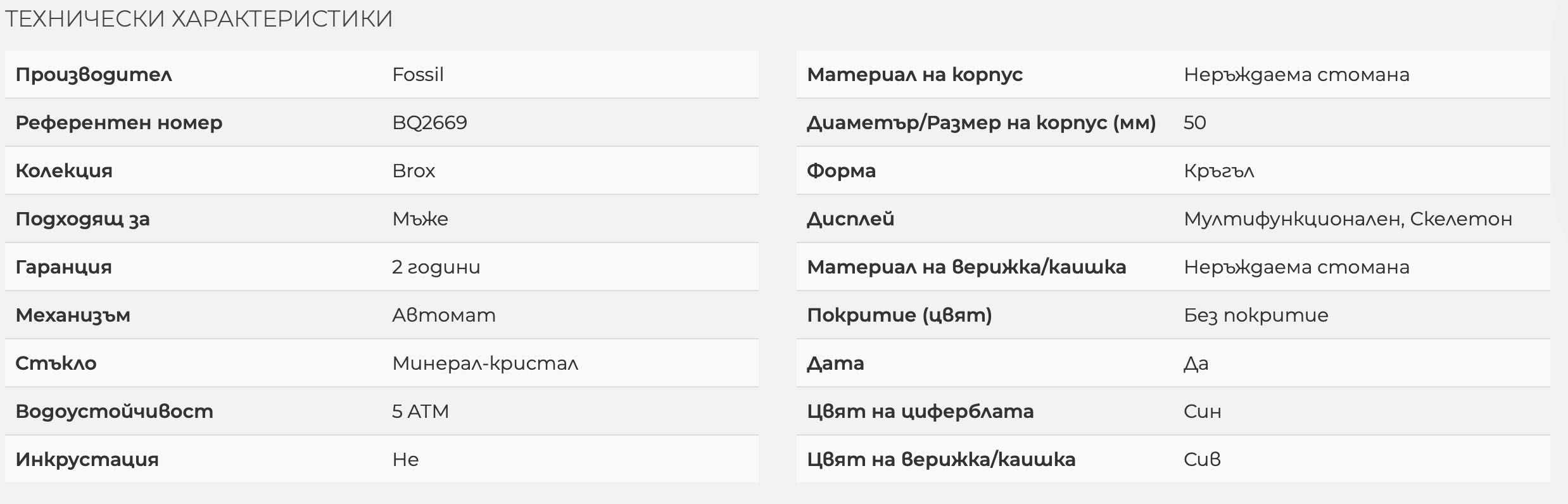Select the Fossil manufacturer value
1568x504 pixels.
point(418,75)
